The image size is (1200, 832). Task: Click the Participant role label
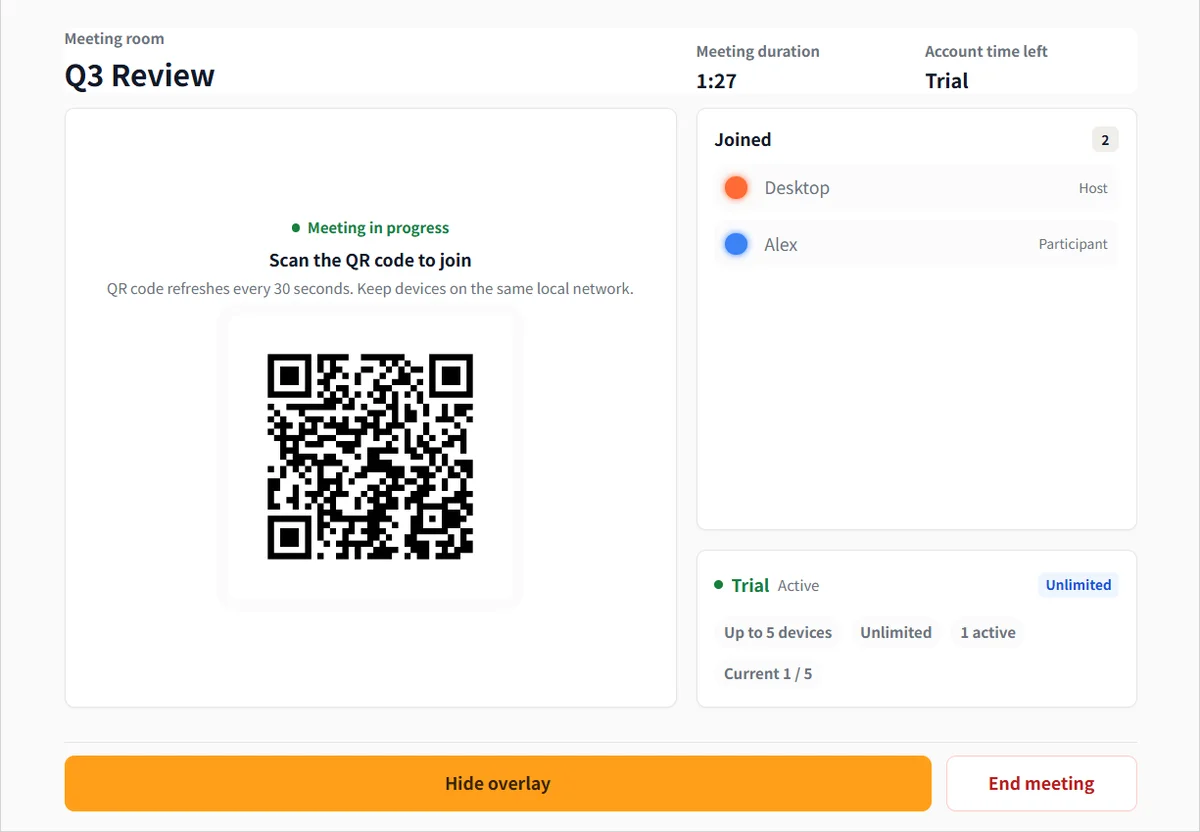click(1073, 244)
